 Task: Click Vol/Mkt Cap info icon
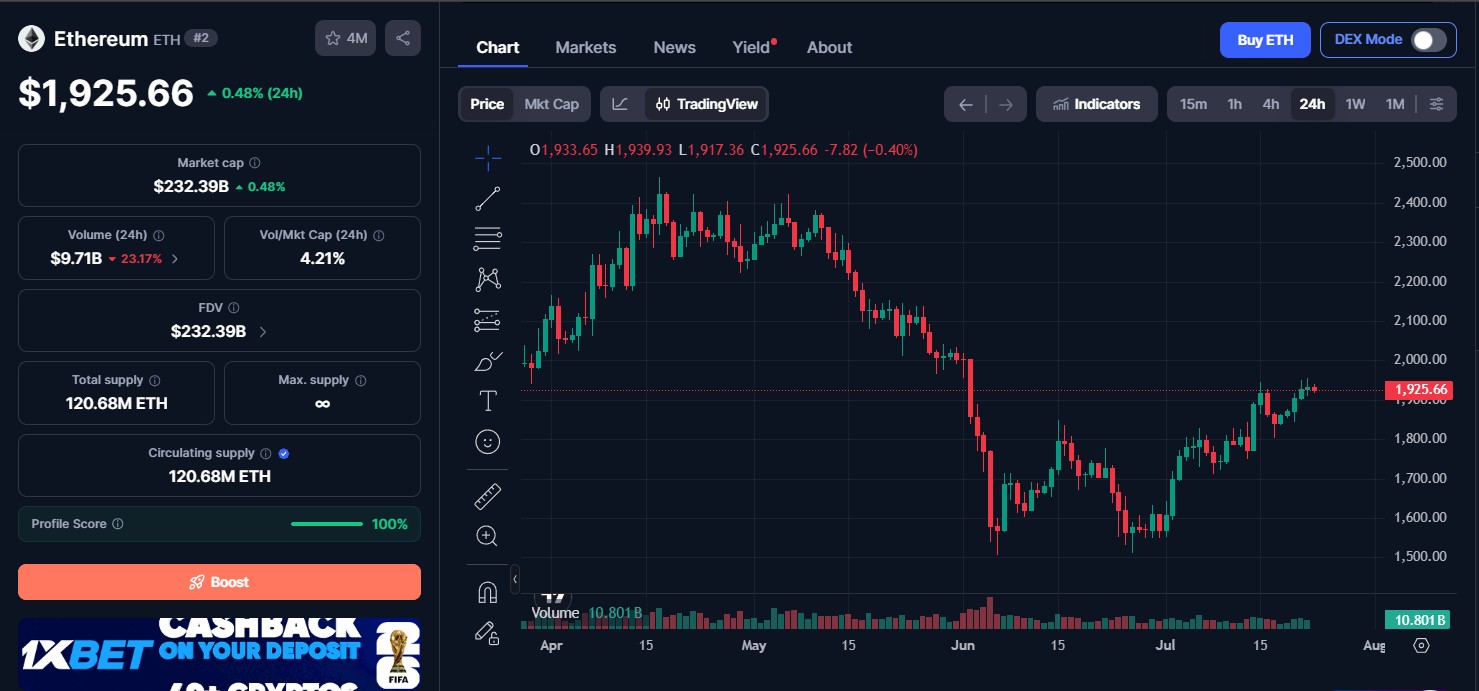pyautogui.click(x=379, y=236)
